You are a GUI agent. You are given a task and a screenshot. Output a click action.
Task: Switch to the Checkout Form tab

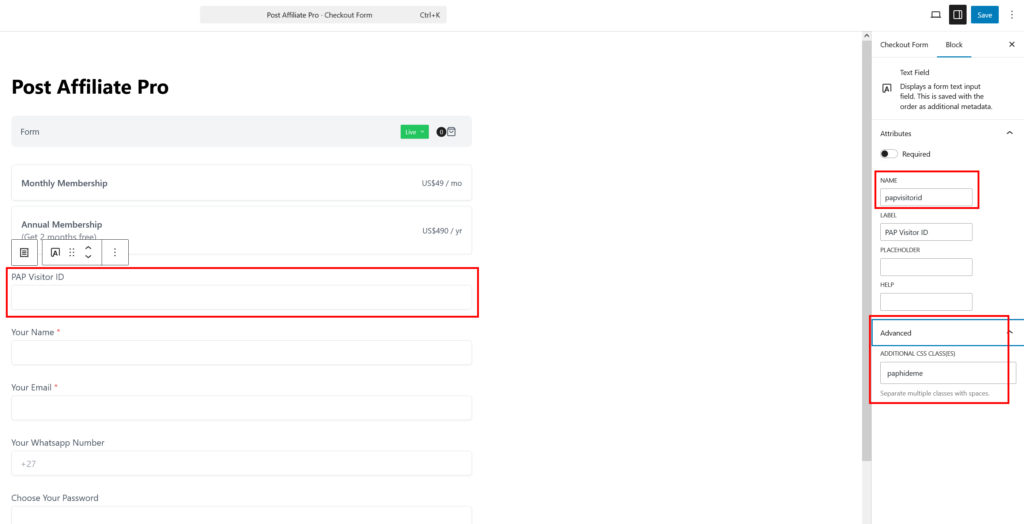904,45
